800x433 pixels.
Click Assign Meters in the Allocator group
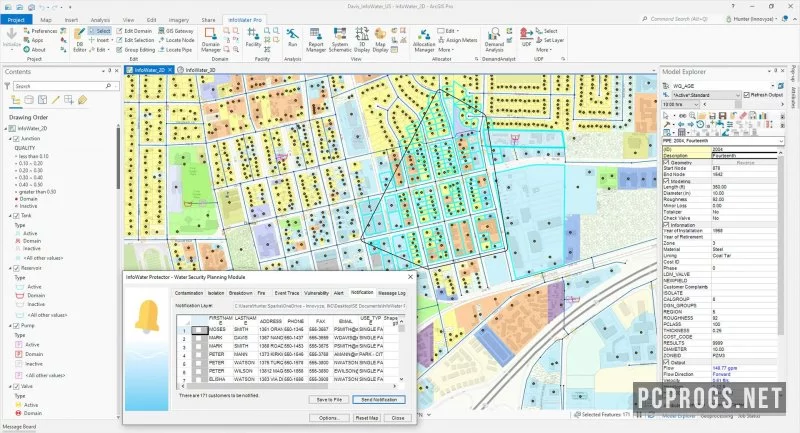tap(457, 40)
